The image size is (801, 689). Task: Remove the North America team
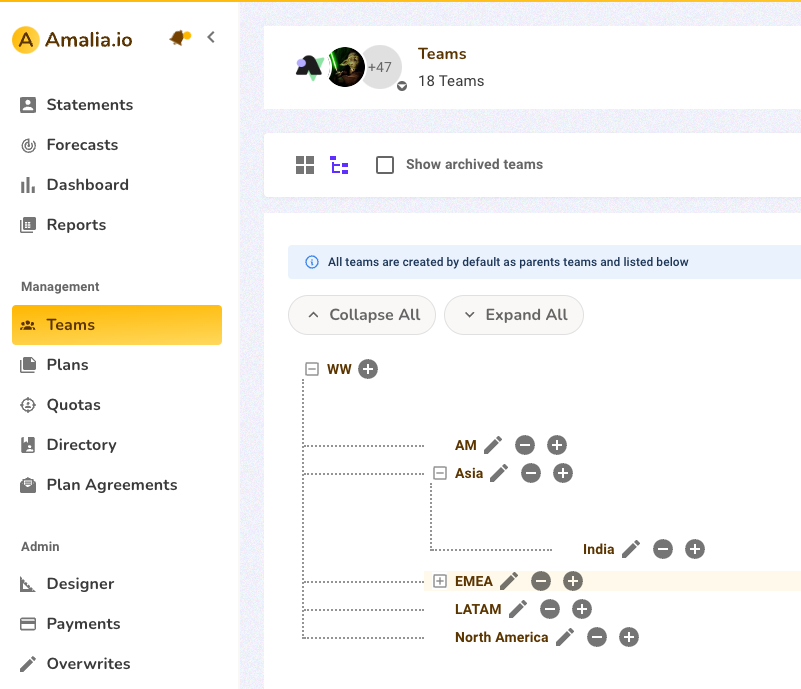coord(597,637)
